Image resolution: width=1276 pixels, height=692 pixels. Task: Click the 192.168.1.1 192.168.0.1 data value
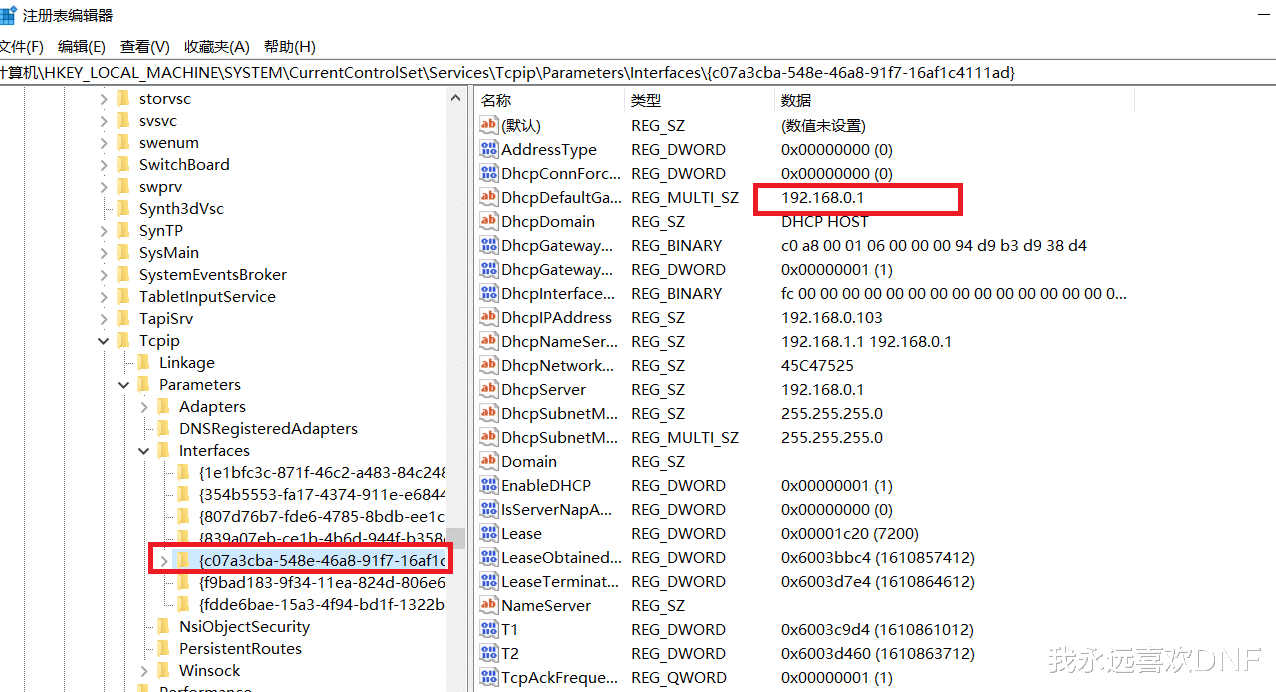tap(866, 341)
